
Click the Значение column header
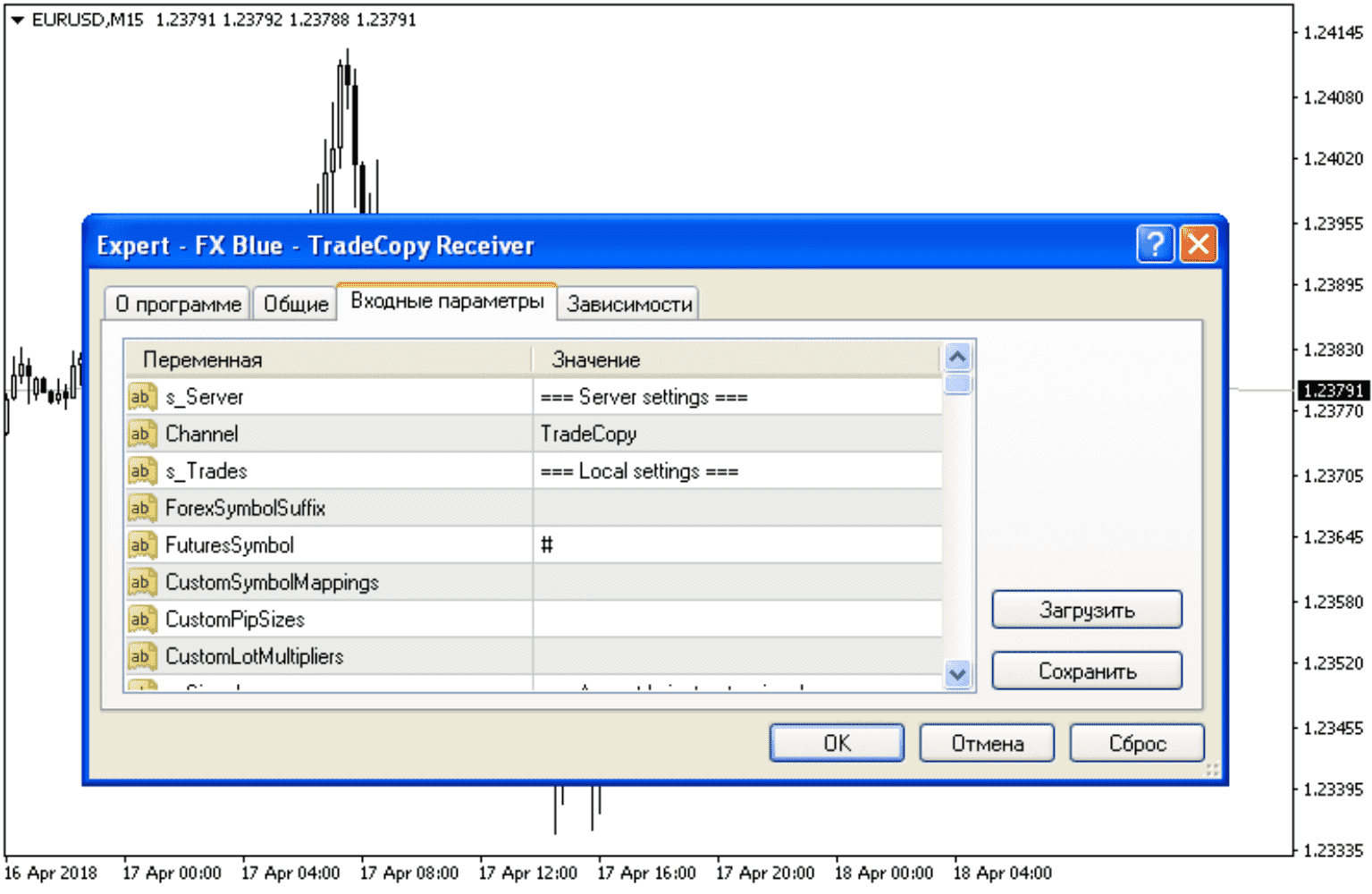[x=737, y=359]
